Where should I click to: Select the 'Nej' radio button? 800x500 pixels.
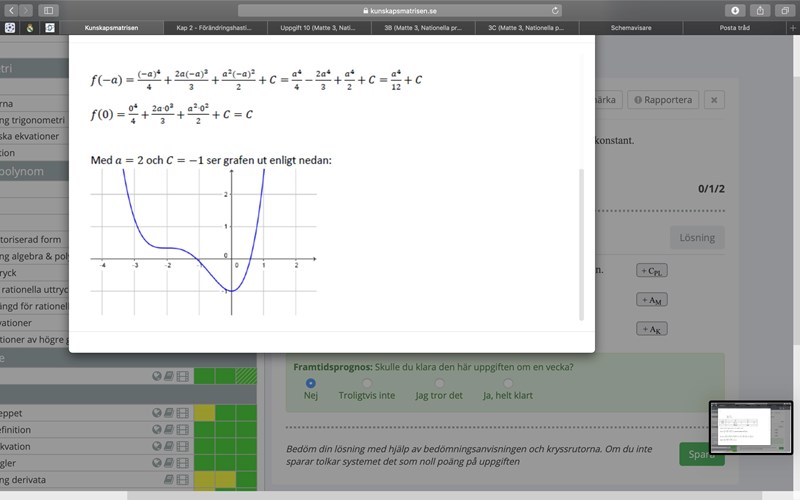pos(310,383)
